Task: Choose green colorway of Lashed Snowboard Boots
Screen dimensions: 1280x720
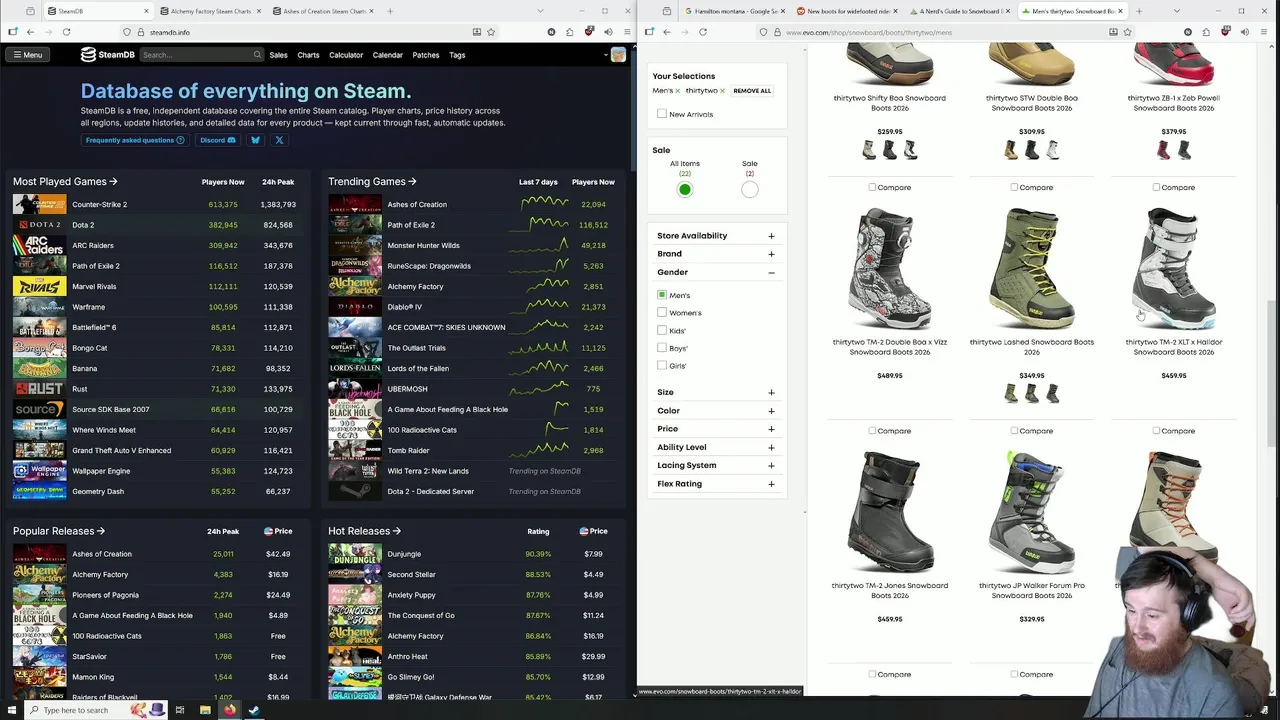Action: 1011,394
